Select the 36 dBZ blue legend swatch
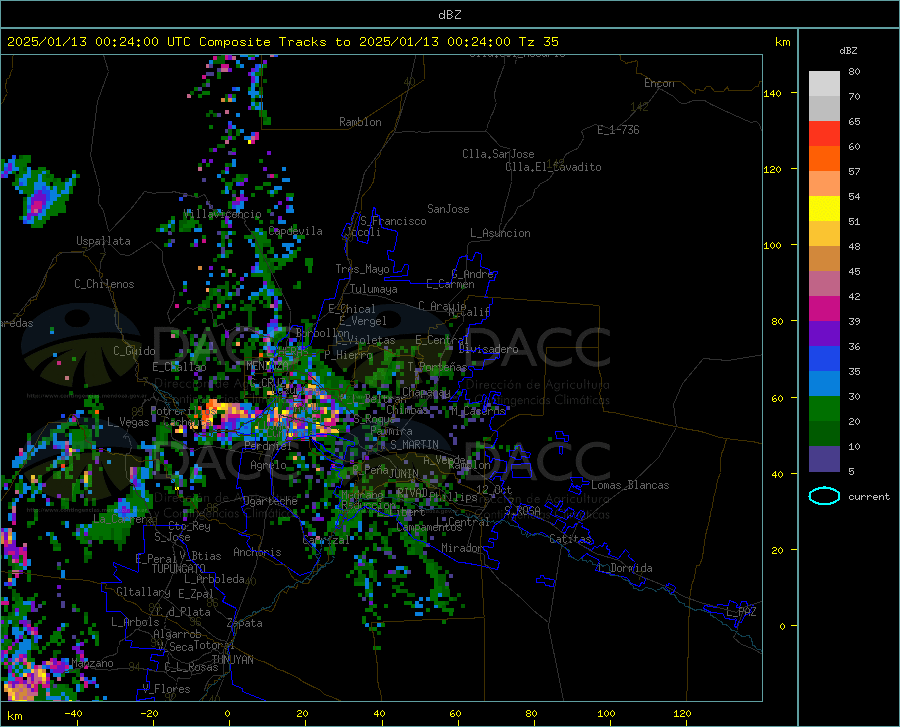900x727 pixels. coord(824,358)
